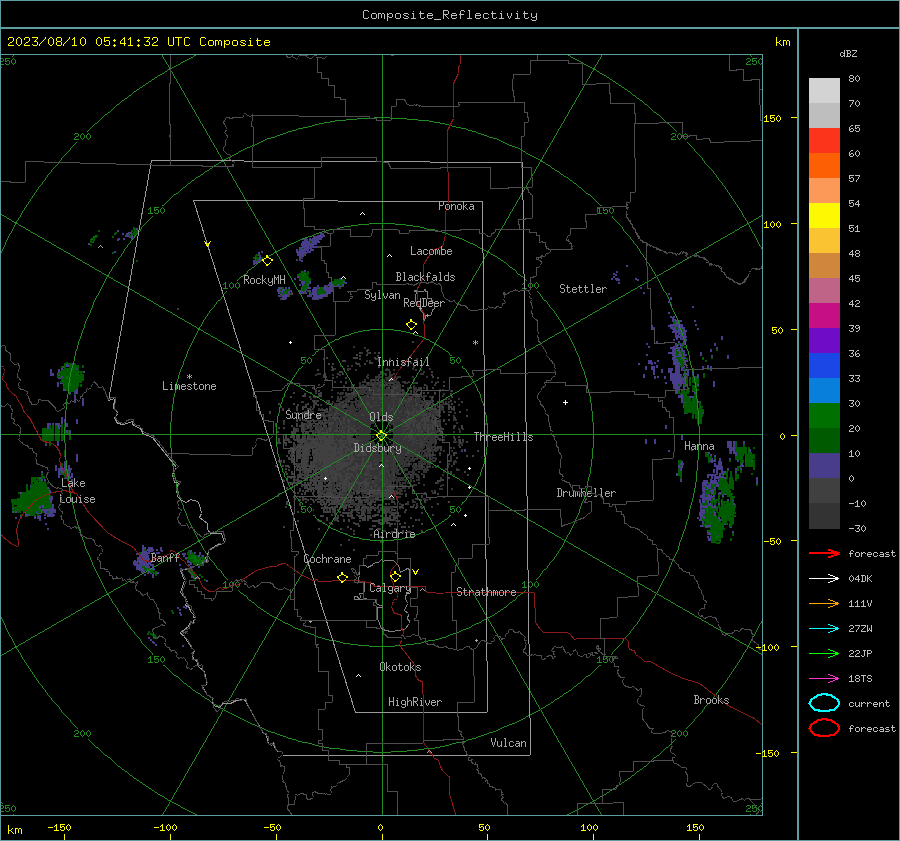The width and height of the screenshot is (900, 841).
Task: Click the yellow radar-center diamond between Olds and Didsbury
Action: [x=382, y=436]
